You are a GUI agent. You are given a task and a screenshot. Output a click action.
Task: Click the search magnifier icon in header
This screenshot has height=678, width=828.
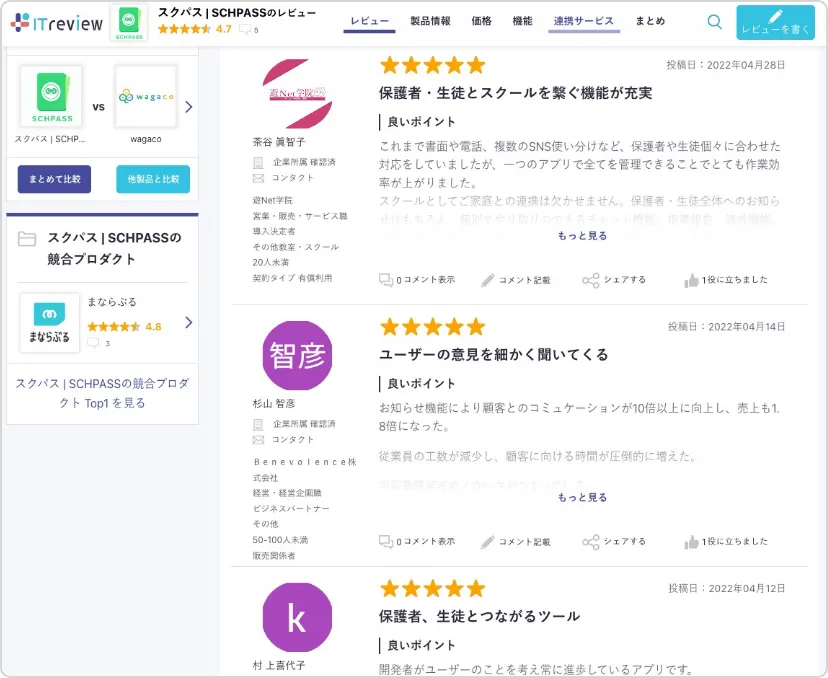(x=714, y=22)
